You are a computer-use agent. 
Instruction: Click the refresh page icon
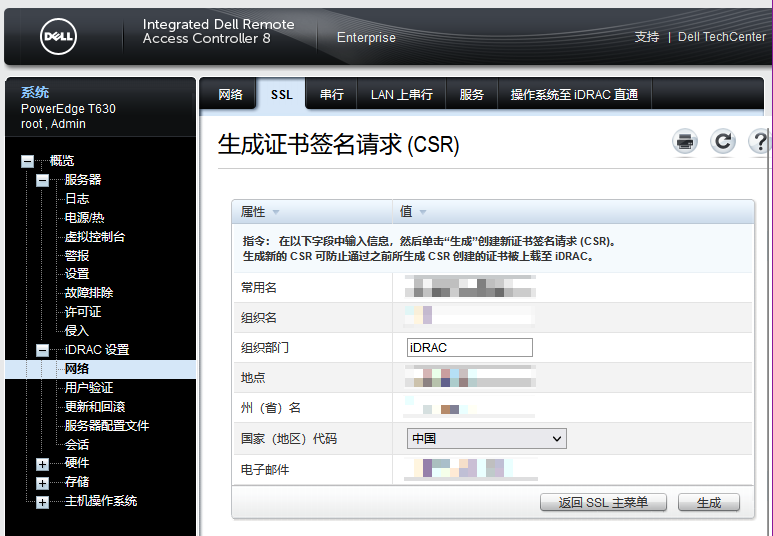pyautogui.click(x=723, y=142)
